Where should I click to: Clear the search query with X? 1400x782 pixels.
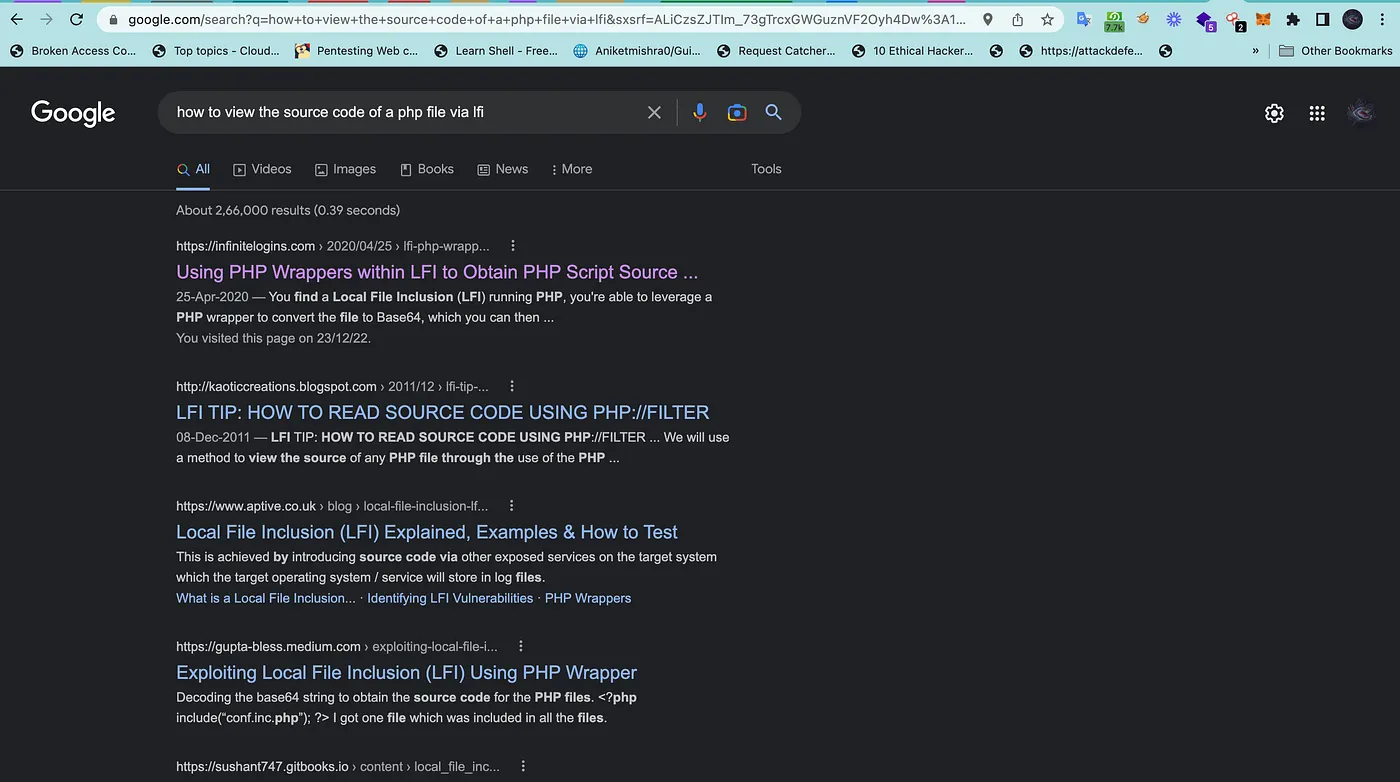coord(654,113)
